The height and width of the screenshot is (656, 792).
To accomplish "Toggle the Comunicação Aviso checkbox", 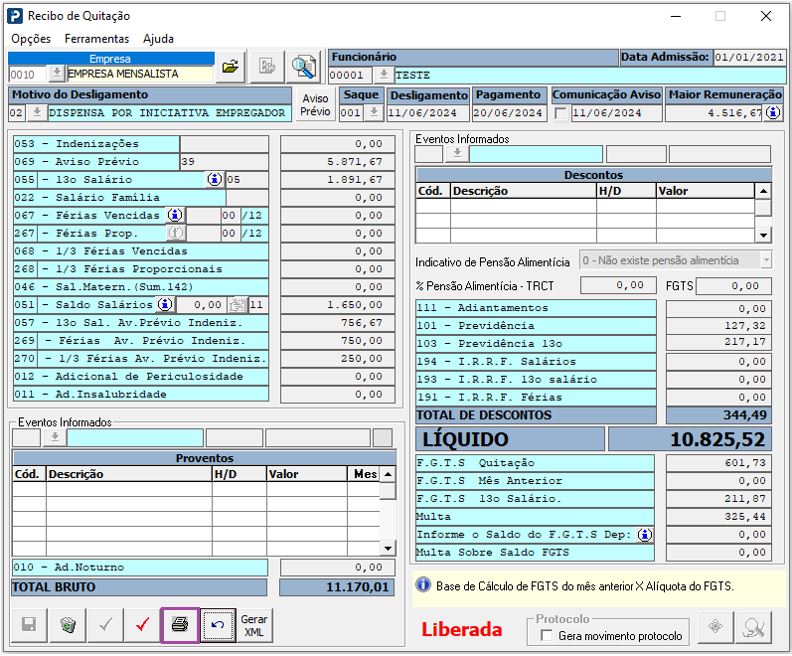I will click(560, 113).
